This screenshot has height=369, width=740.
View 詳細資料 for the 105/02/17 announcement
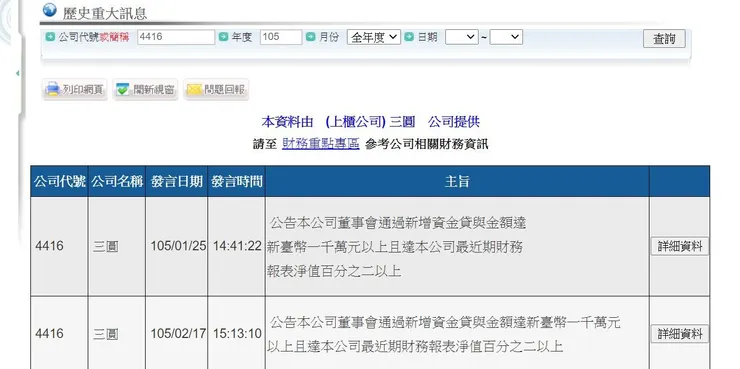[680, 334]
